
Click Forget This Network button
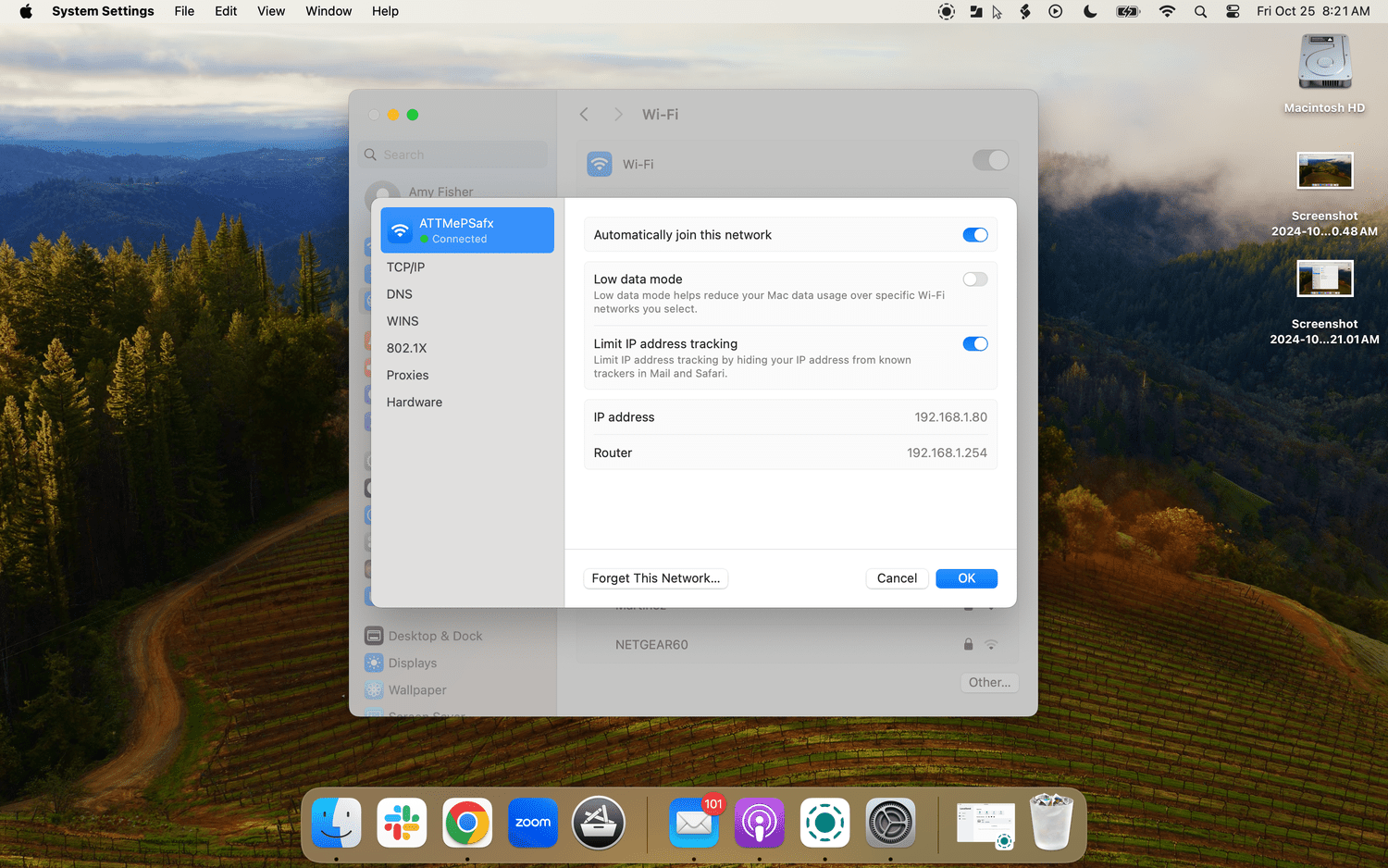(655, 578)
